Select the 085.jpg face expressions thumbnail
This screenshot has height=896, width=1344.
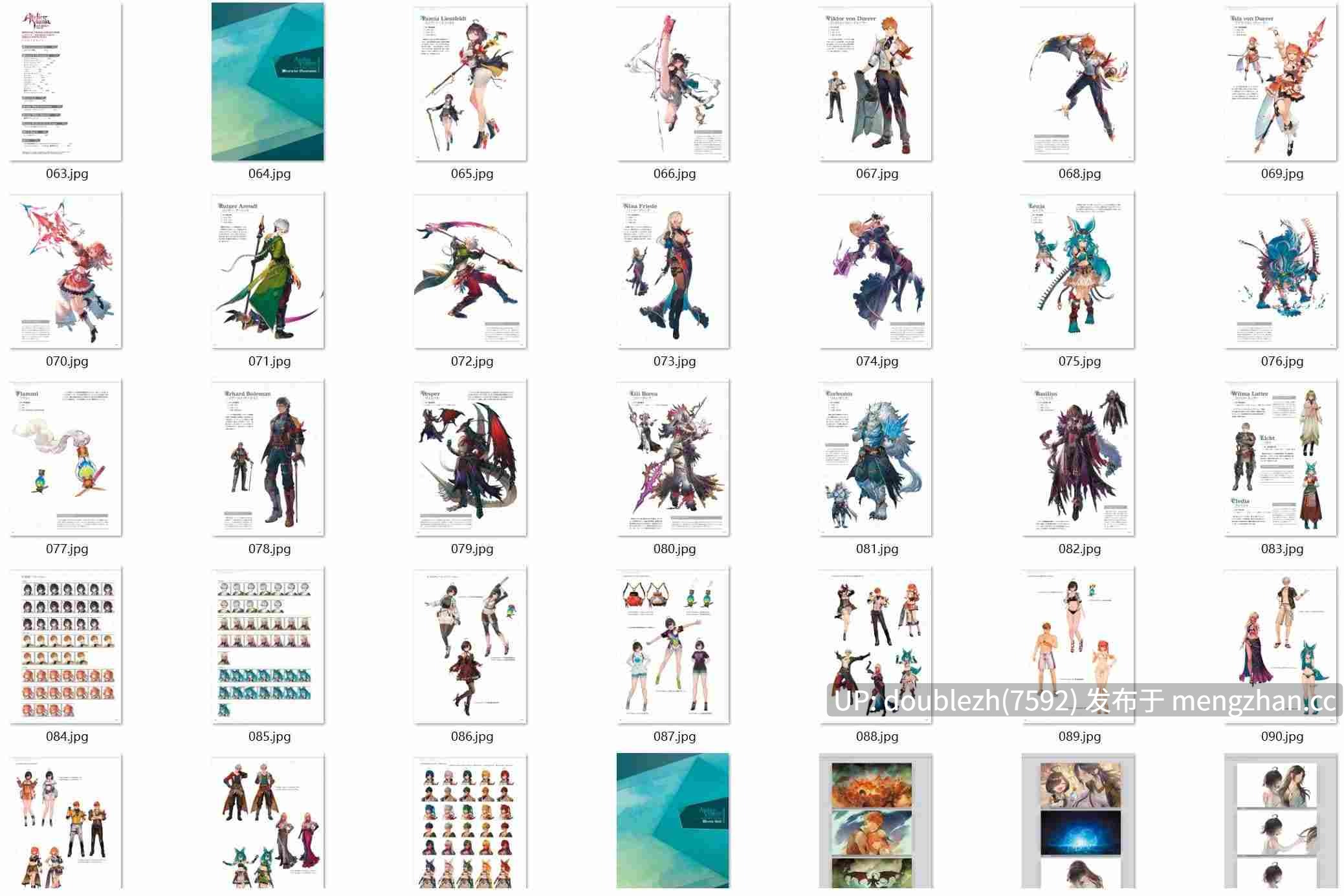[x=268, y=645]
